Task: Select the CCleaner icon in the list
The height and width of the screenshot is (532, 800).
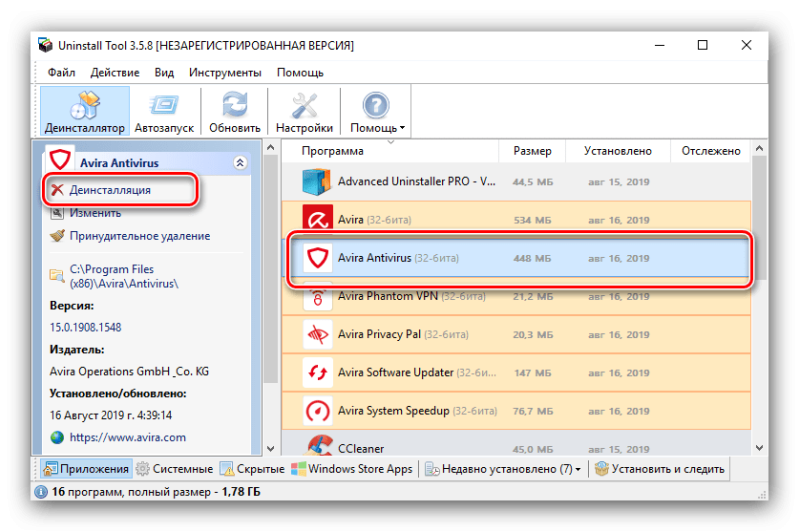Action: [320, 445]
